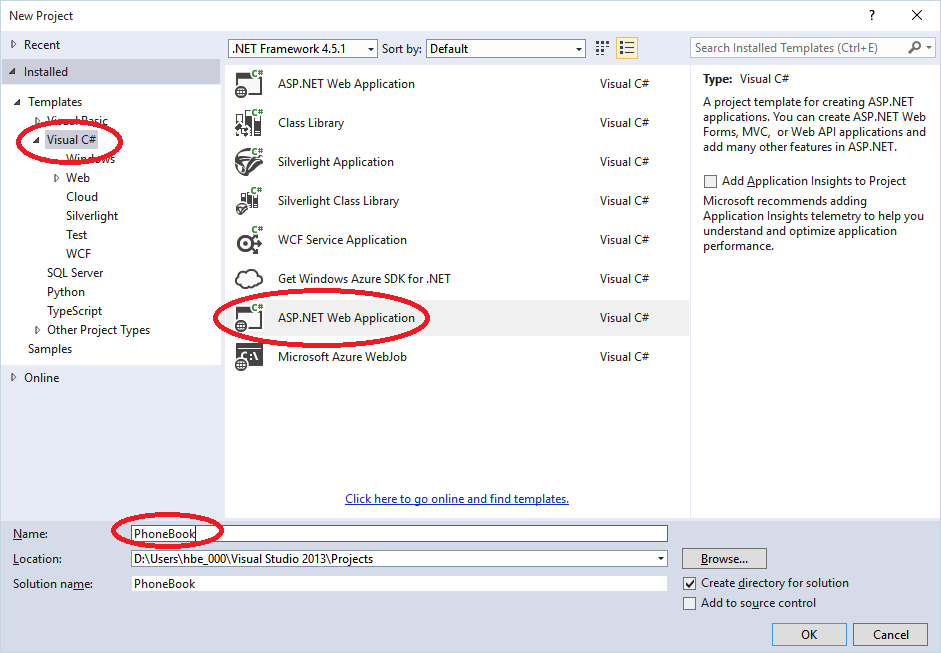Click the Azure SDK cloud icon
941x653 pixels.
[249, 279]
